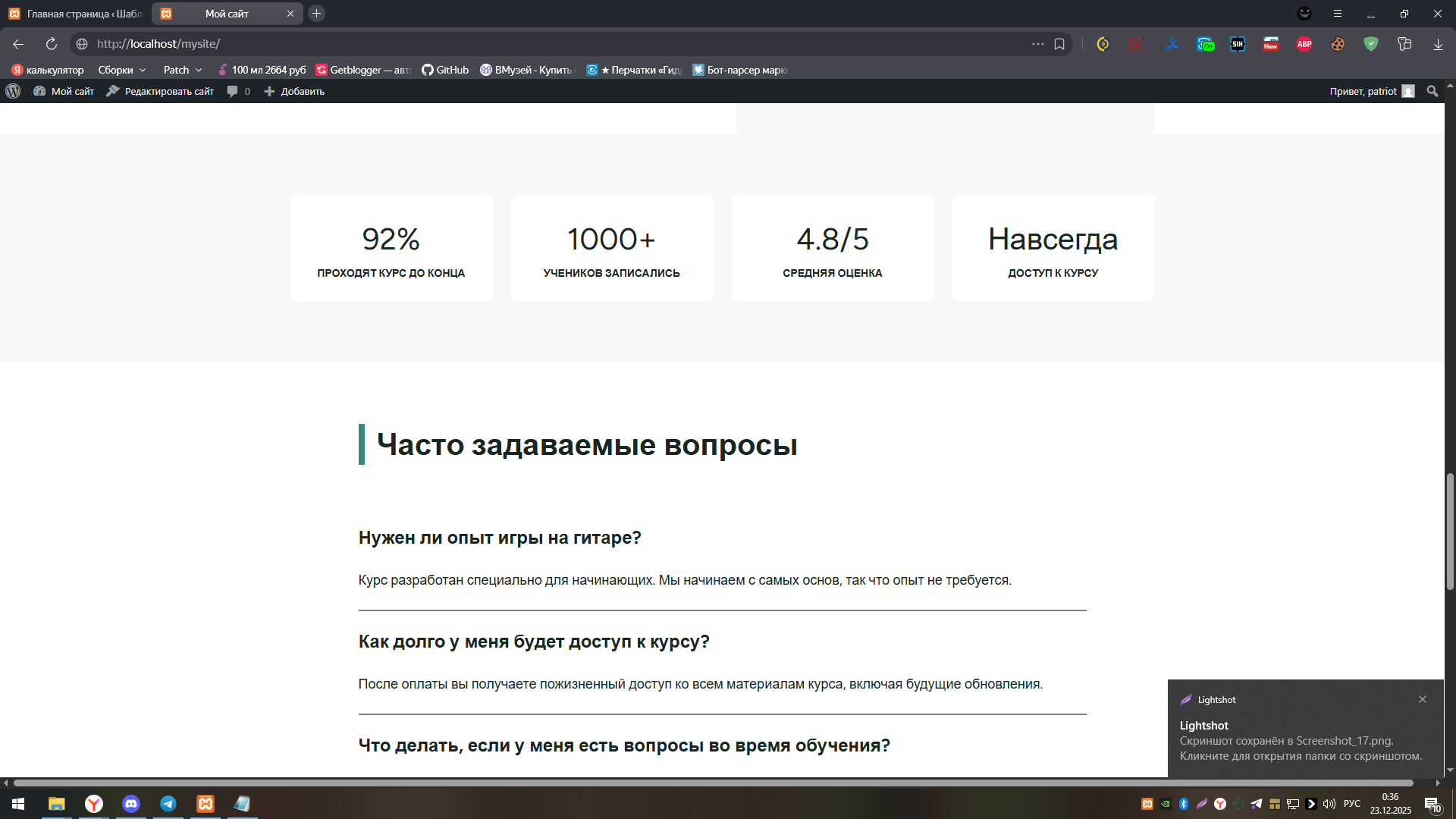The width and height of the screenshot is (1456, 819).
Task: Open the downloads arrow icon
Action: pos(1438,44)
